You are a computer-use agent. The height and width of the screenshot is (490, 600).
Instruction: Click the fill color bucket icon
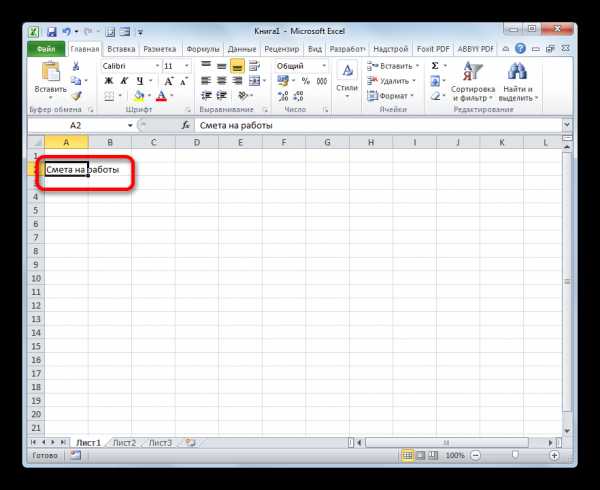pyautogui.click(x=139, y=96)
